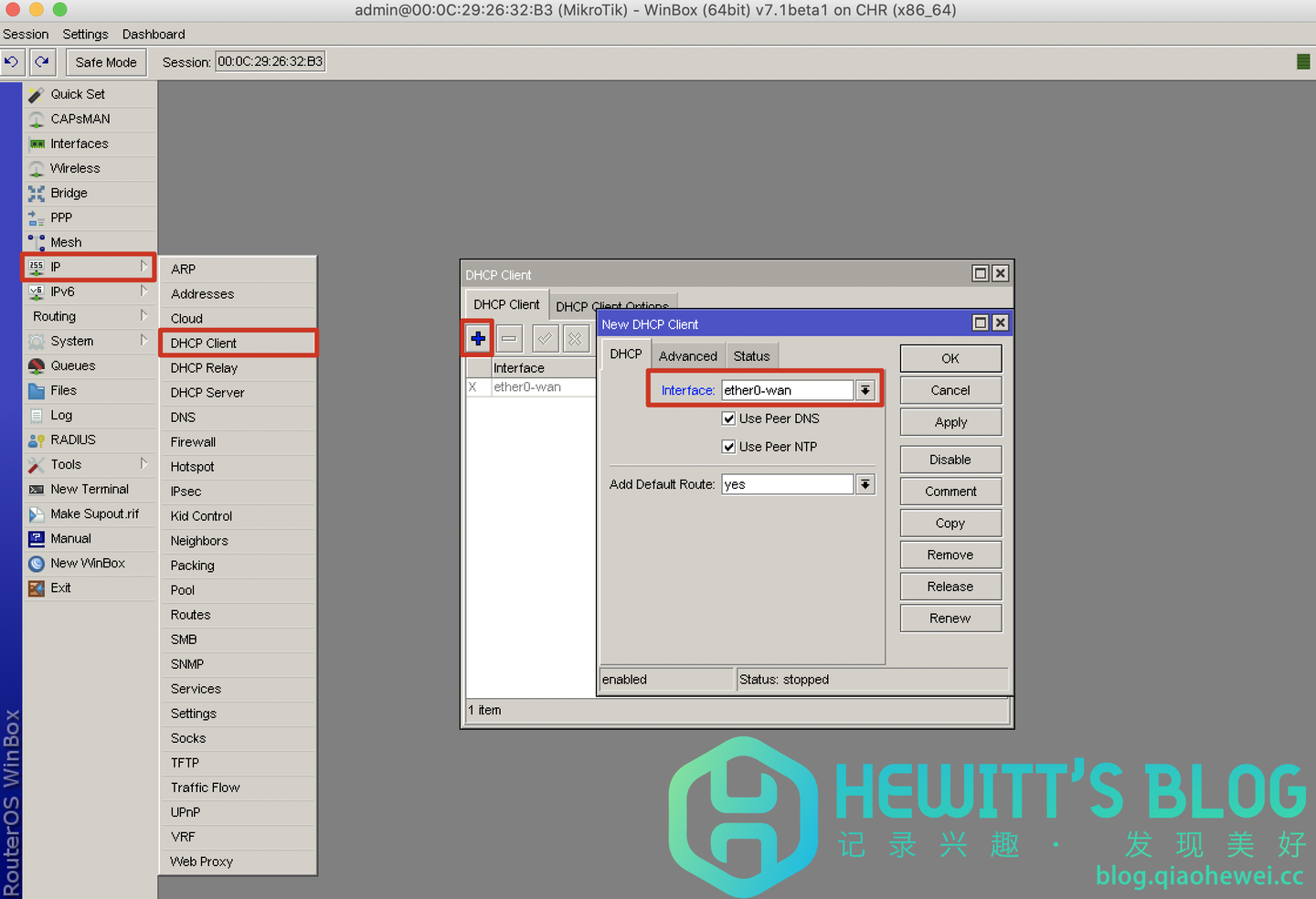Click the Session address field

(x=271, y=61)
